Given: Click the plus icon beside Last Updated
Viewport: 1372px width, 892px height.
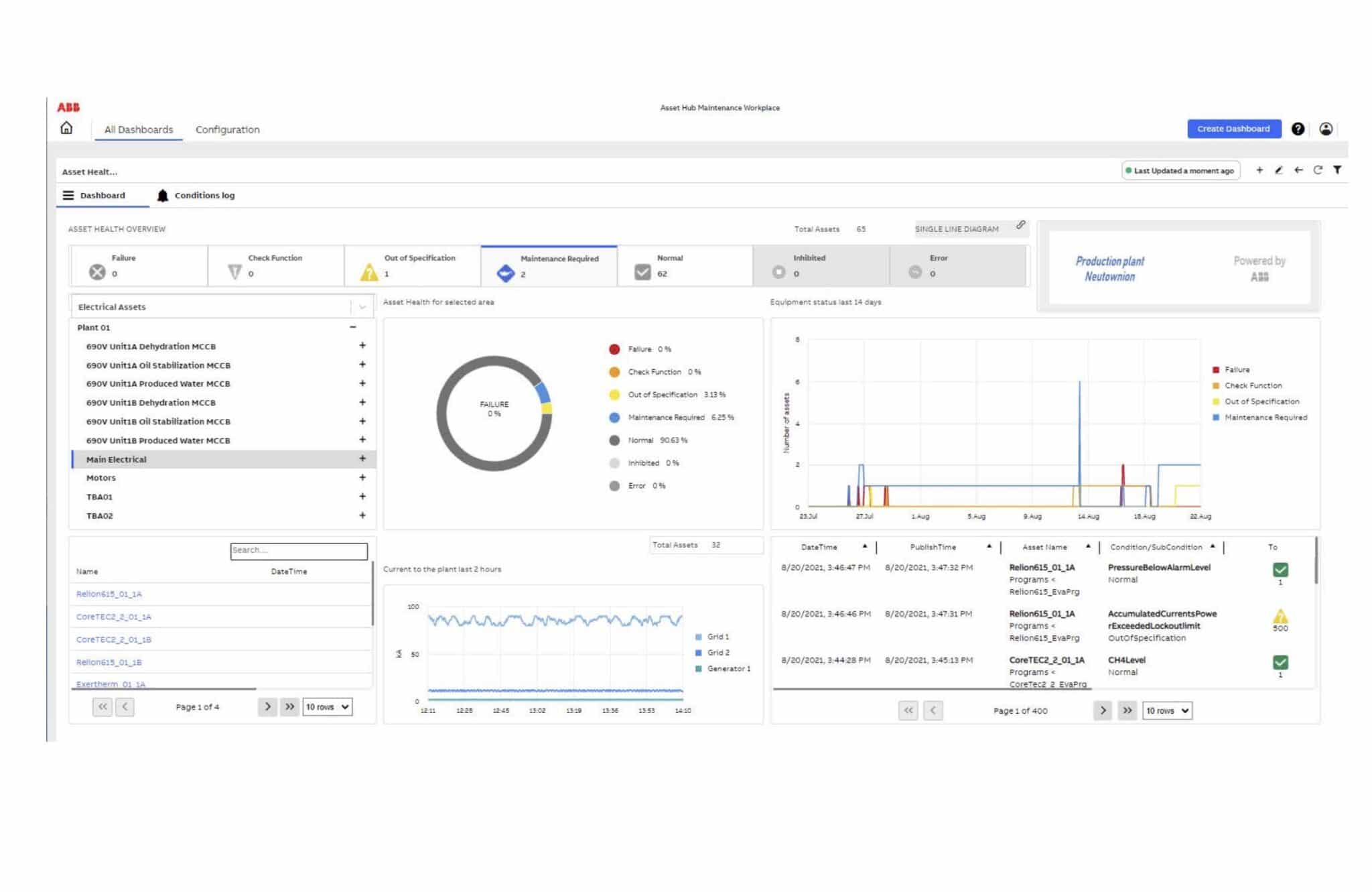Looking at the screenshot, I should point(1259,170).
